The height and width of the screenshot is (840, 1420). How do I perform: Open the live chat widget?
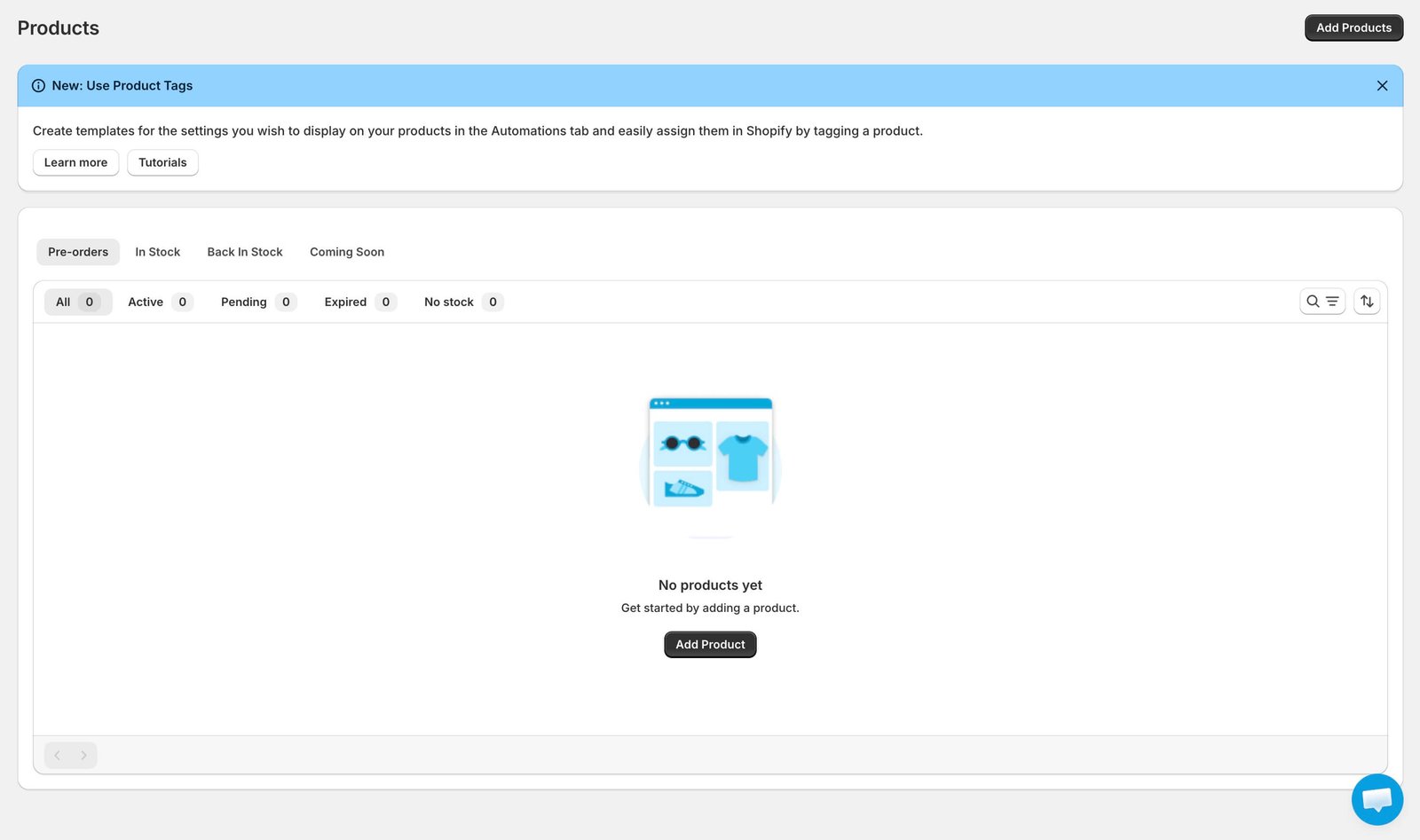click(1377, 799)
